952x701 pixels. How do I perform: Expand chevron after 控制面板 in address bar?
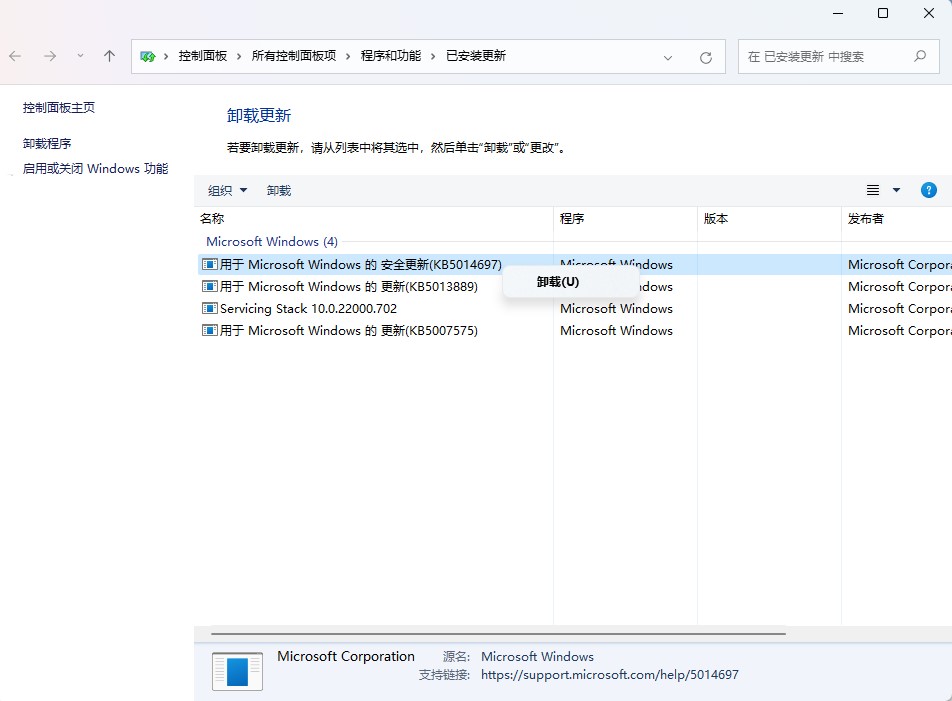pyautogui.click(x=239, y=56)
